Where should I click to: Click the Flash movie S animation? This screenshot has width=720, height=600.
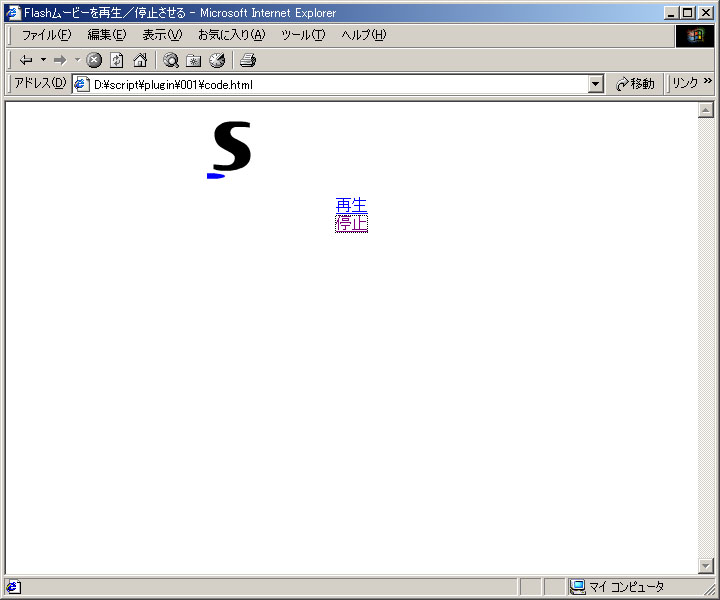(230, 149)
